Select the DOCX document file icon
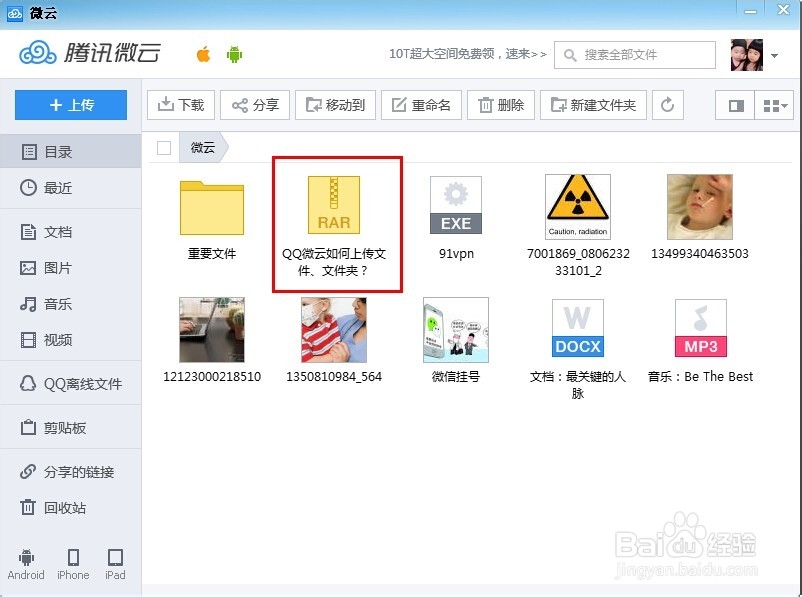Image resolution: width=802 pixels, height=597 pixels. (578, 328)
